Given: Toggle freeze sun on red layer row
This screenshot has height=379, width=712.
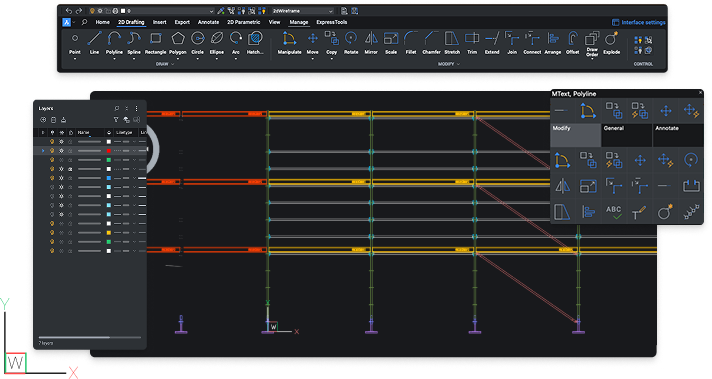Looking at the screenshot, I should tap(61, 151).
